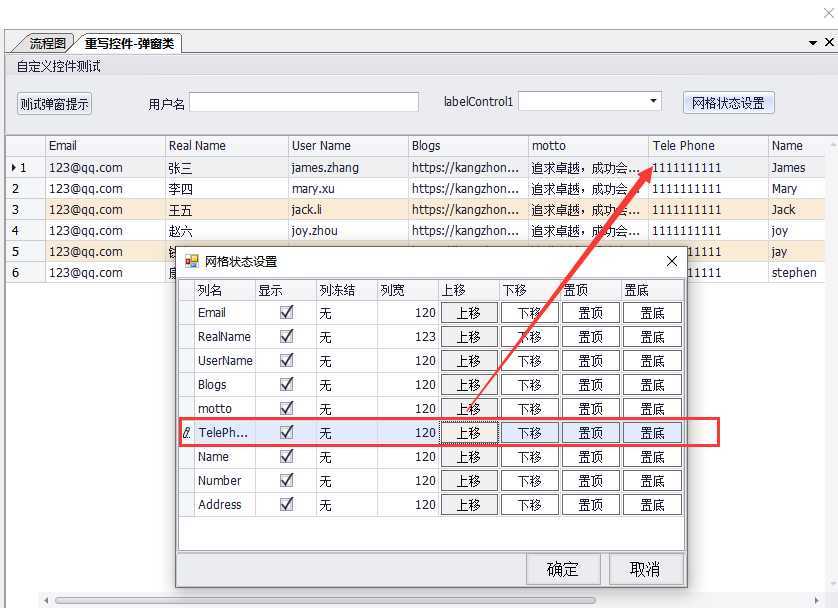Click the tab list dropdown arrow

813,43
